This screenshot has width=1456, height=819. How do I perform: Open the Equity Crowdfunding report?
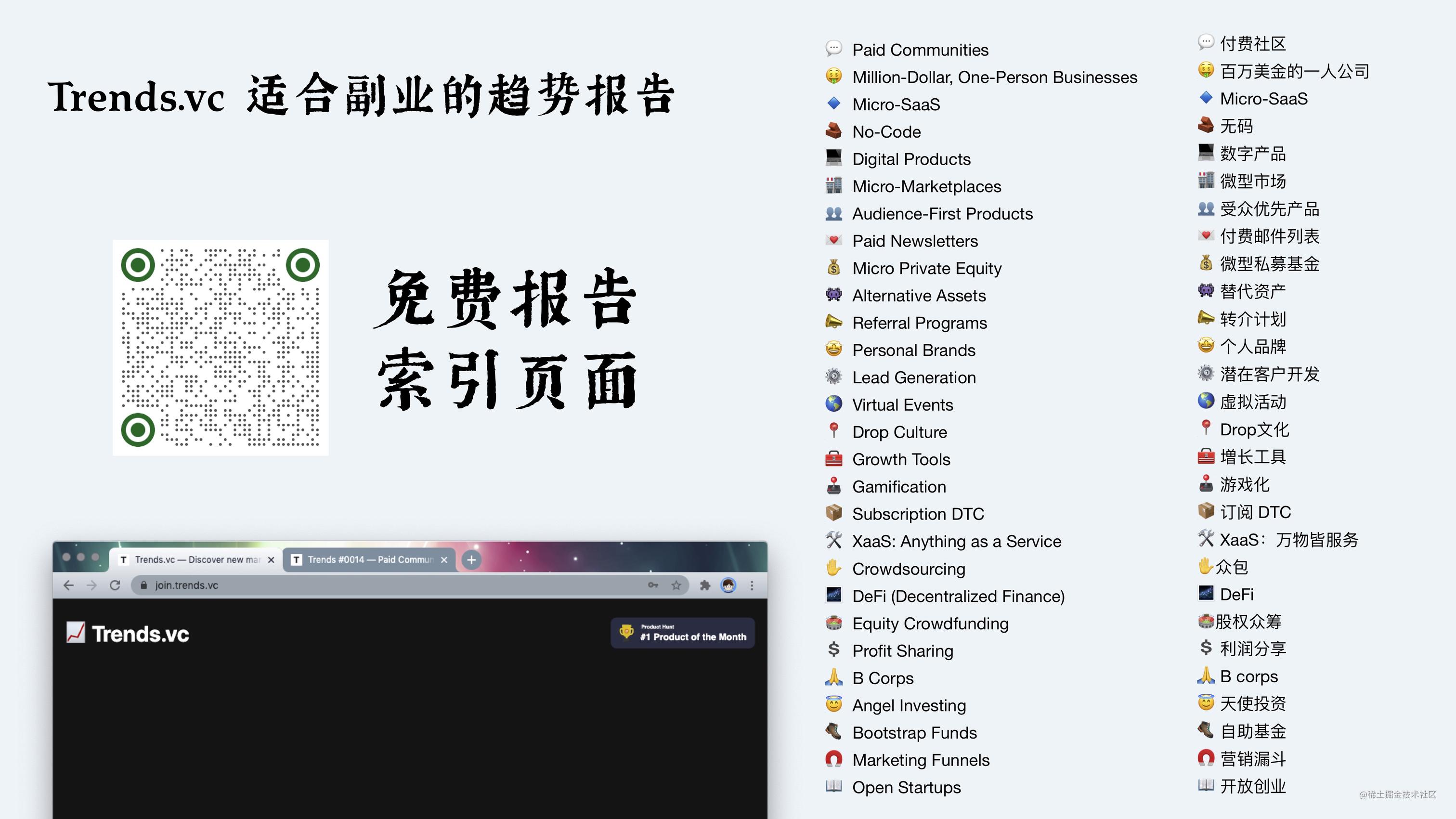coord(930,624)
